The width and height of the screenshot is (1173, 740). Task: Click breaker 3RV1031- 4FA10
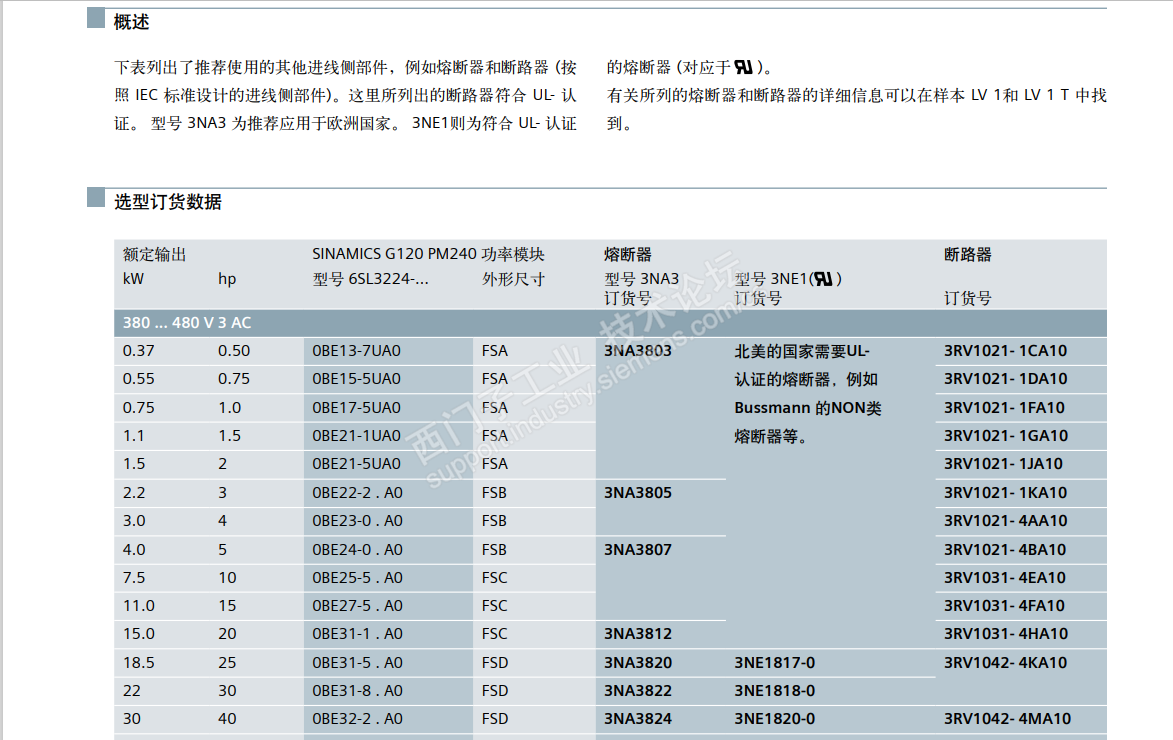coord(1004,606)
